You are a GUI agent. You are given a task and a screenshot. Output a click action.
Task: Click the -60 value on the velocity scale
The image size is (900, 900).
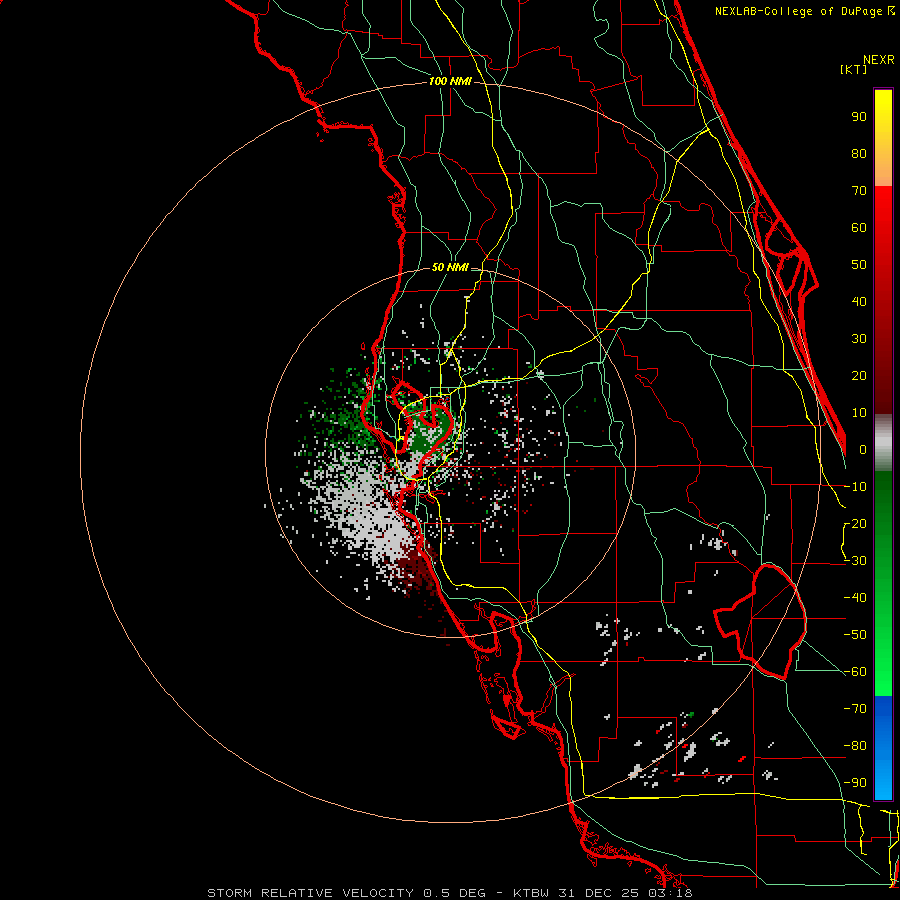[855, 672]
